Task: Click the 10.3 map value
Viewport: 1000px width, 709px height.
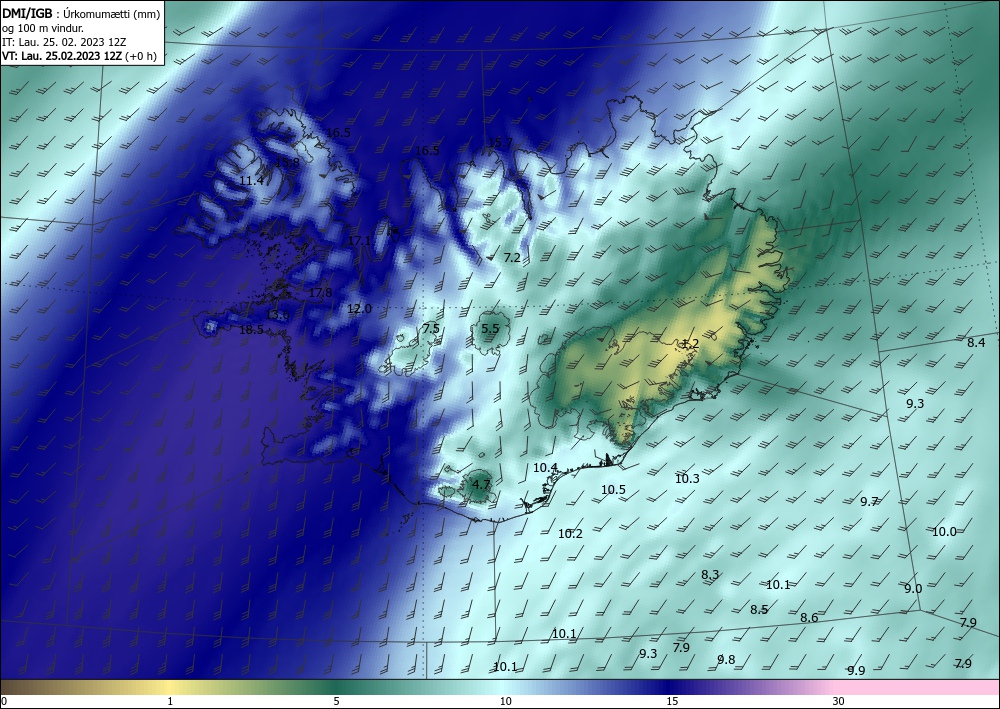Action: coord(688,479)
